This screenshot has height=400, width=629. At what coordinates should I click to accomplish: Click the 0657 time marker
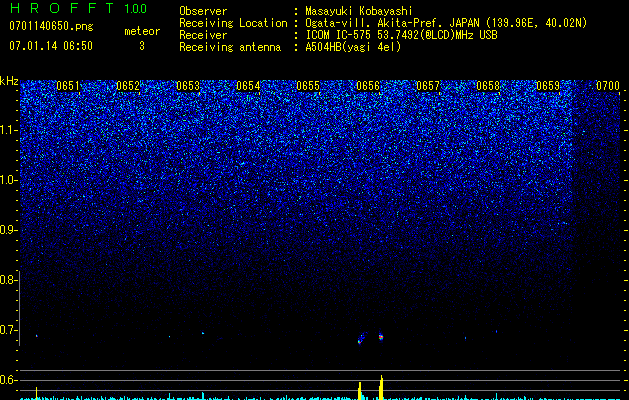428,86
